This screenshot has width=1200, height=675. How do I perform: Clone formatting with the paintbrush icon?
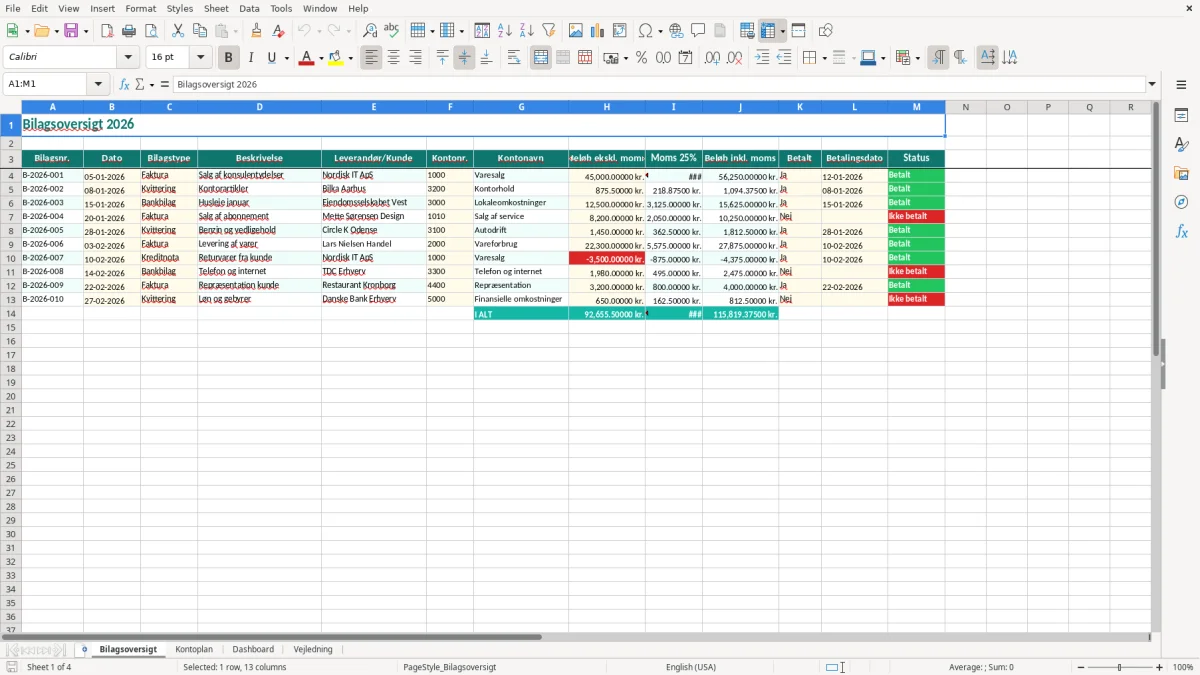pos(257,31)
